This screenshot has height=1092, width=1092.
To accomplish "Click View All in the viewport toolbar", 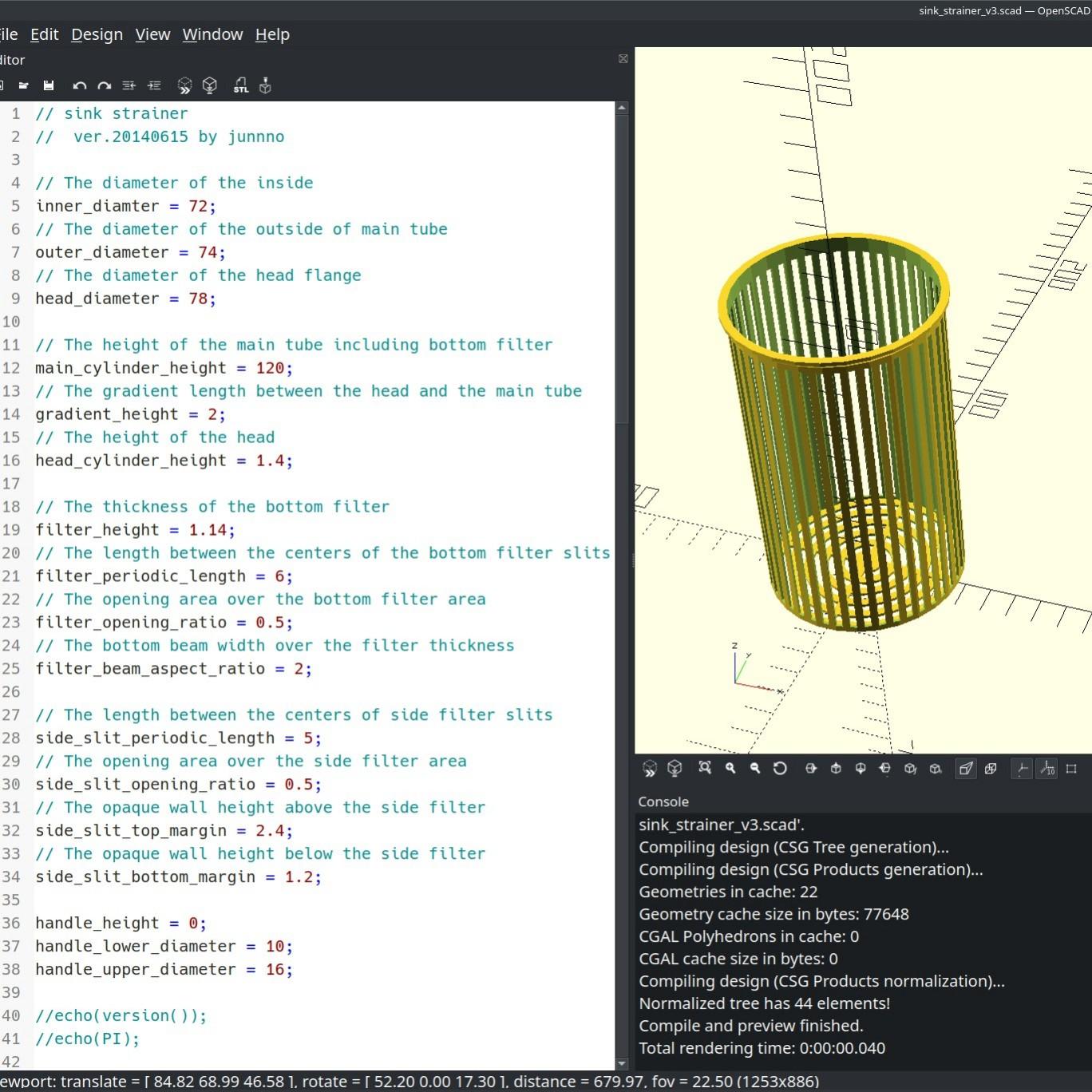I will [704, 768].
